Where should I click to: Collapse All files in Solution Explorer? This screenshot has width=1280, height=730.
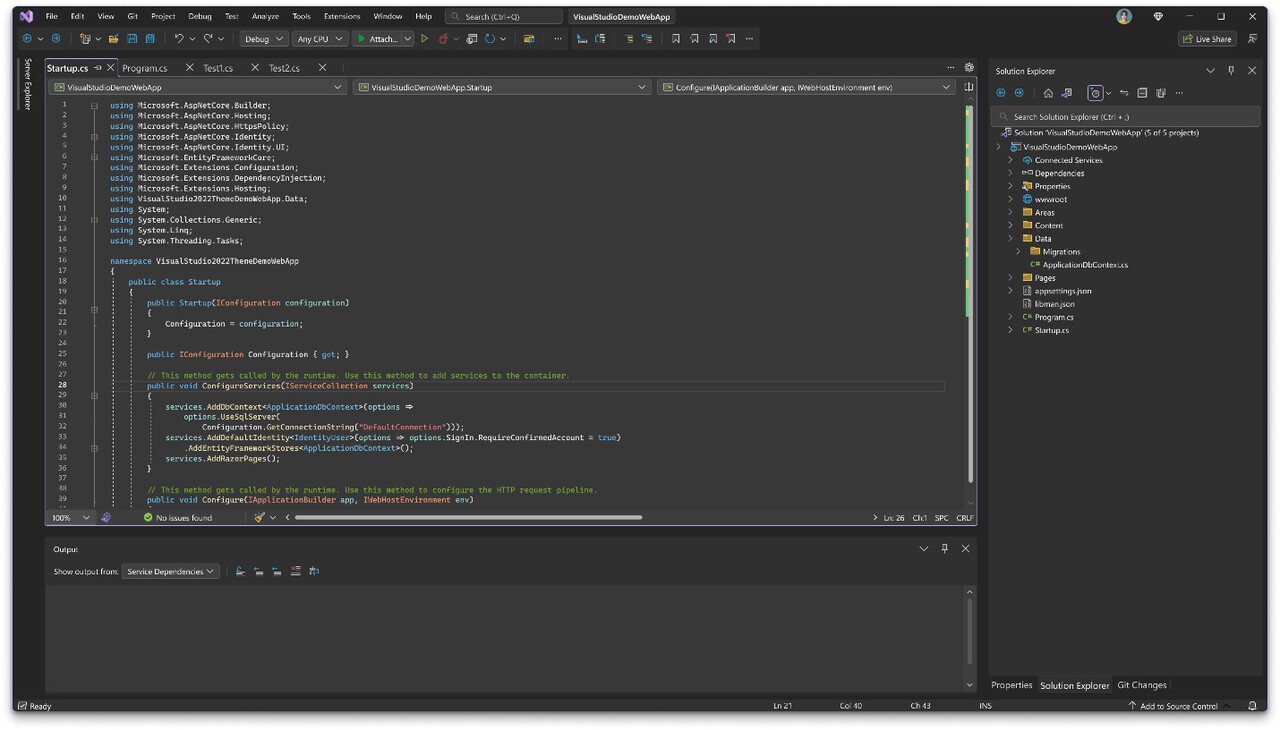[1141, 92]
